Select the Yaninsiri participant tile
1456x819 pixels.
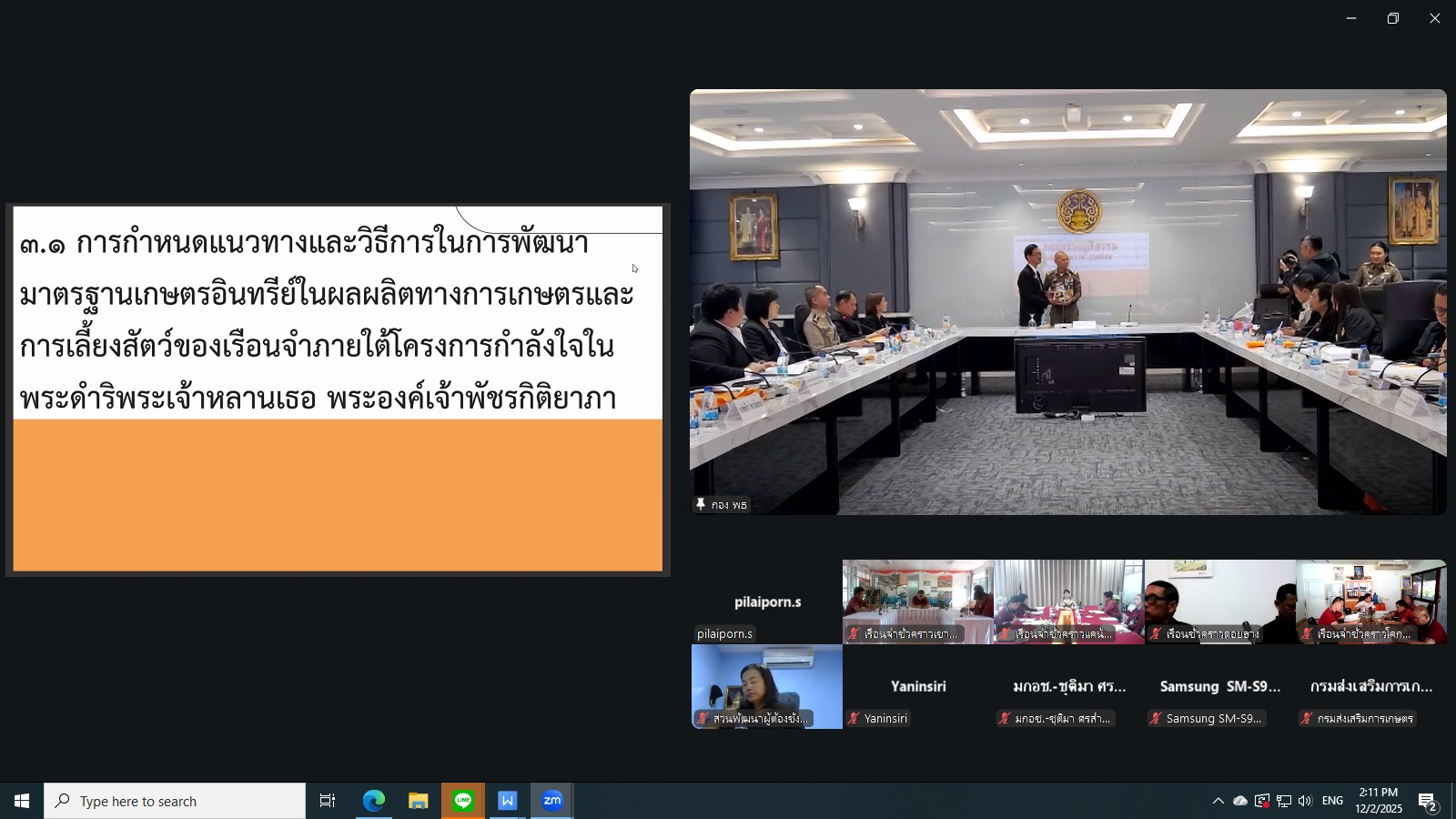point(918,687)
